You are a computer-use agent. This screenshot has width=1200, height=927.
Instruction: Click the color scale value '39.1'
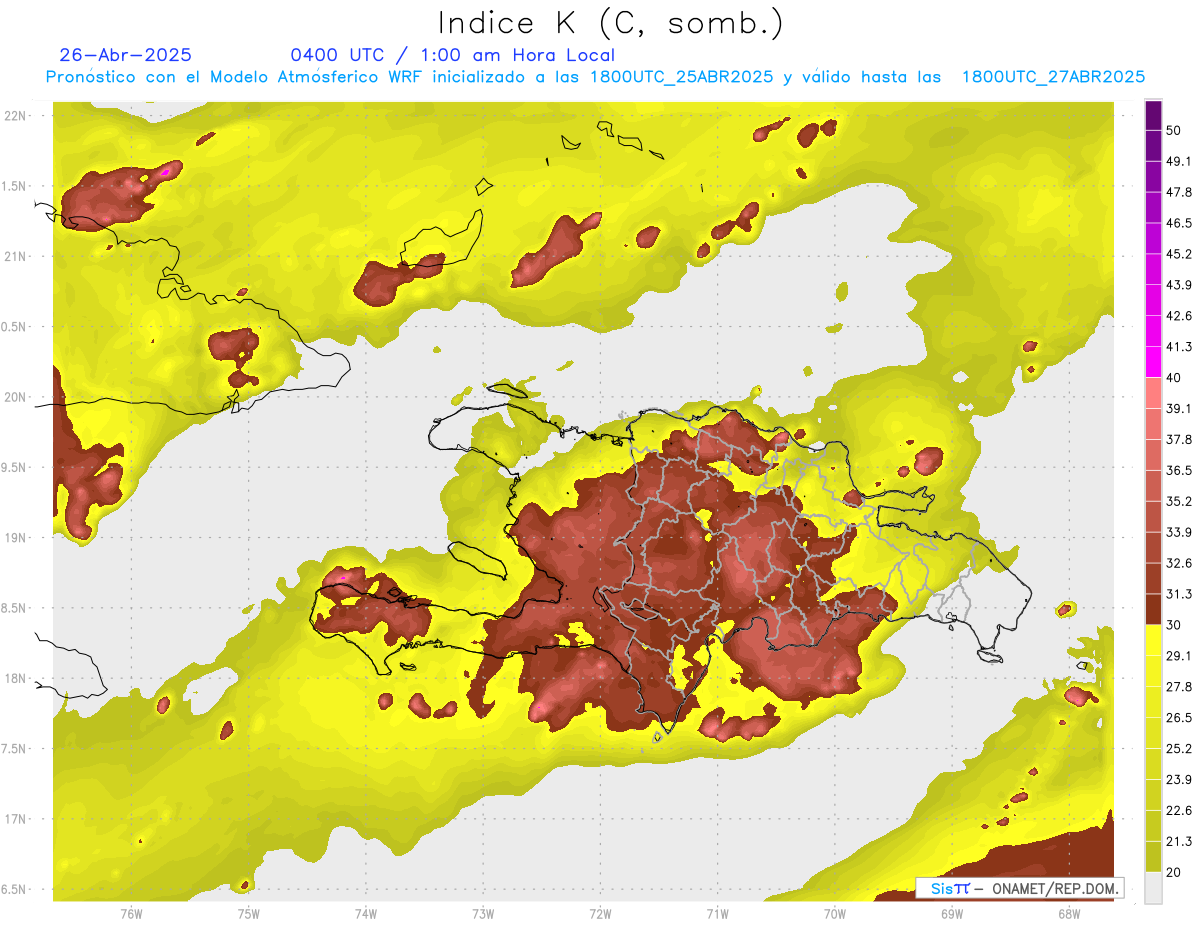(1179, 409)
